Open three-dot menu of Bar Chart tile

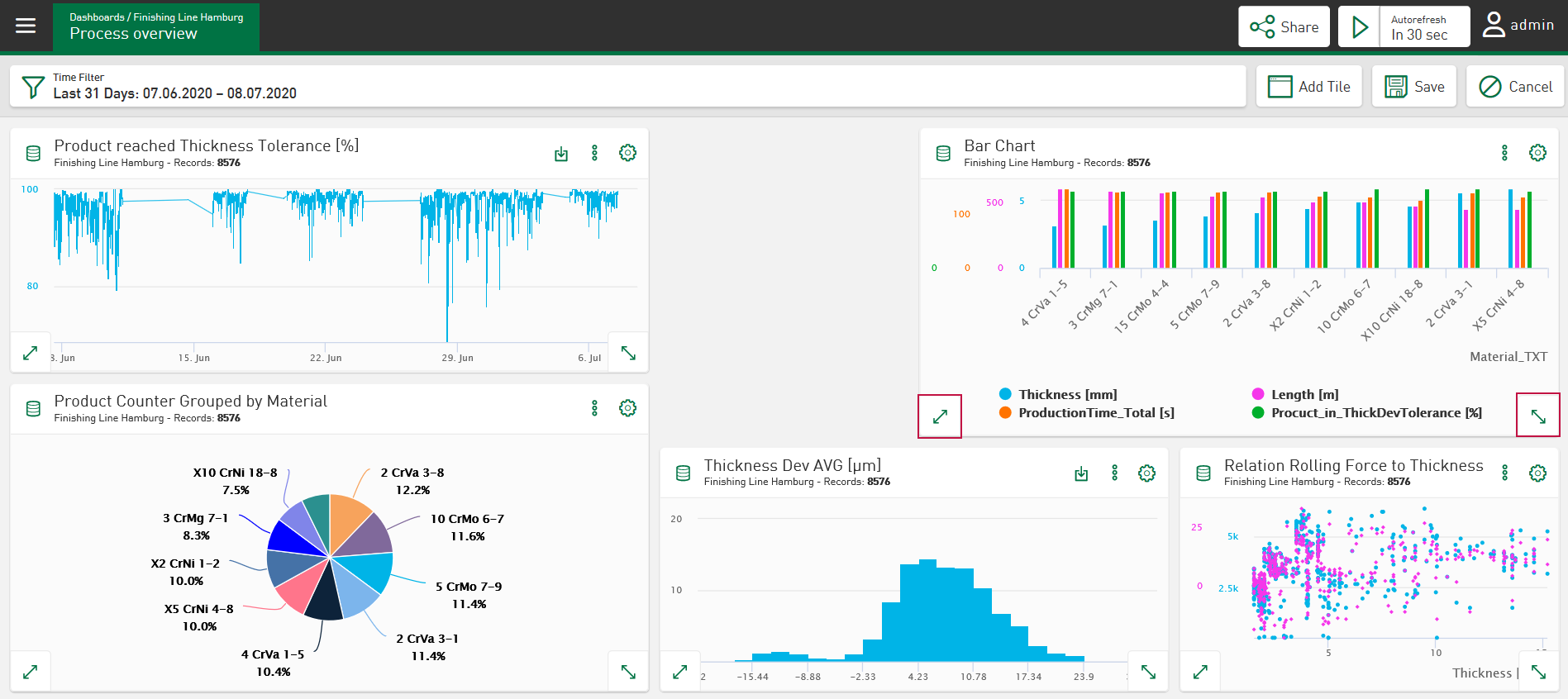click(1504, 153)
